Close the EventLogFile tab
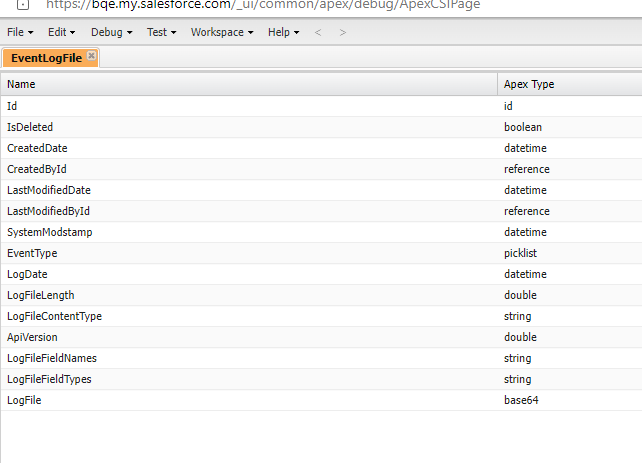This screenshot has width=642, height=463. coord(92,56)
